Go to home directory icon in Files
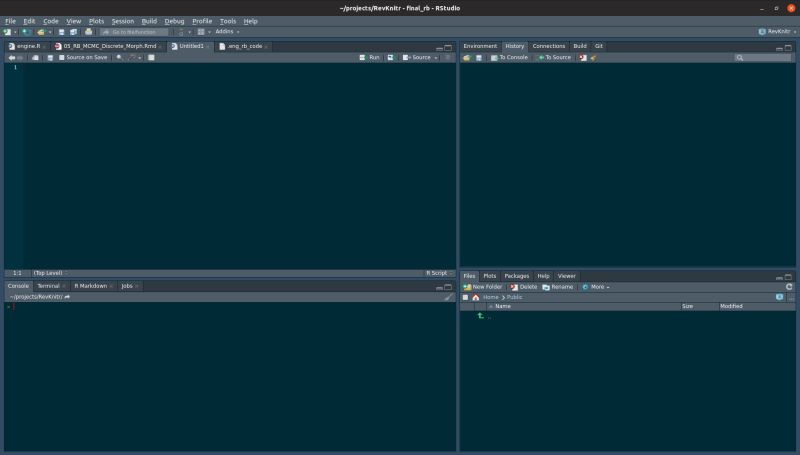800x455 pixels. point(476,297)
